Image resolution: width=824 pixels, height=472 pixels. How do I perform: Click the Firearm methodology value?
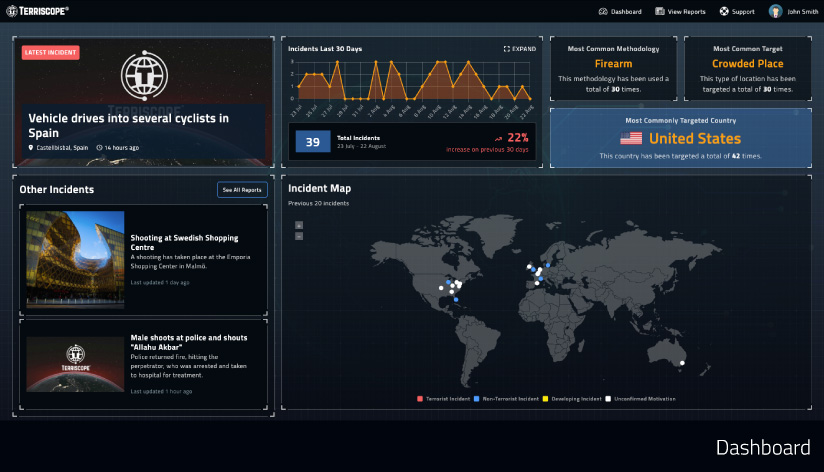point(613,64)
